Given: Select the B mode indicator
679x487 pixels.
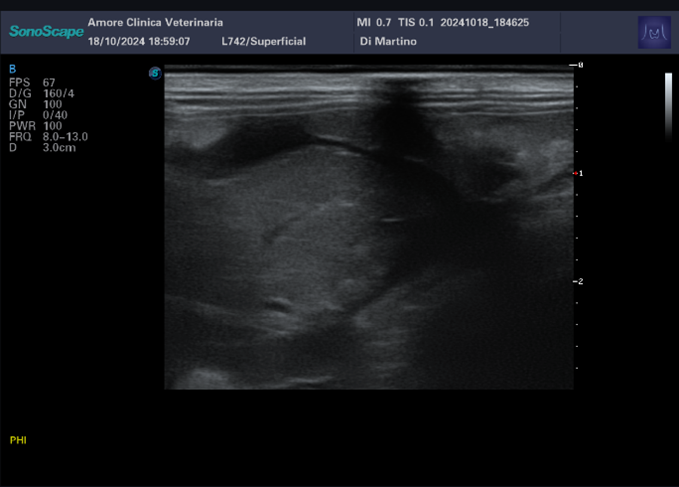Looking at the screenshot, I should [13, 69].
